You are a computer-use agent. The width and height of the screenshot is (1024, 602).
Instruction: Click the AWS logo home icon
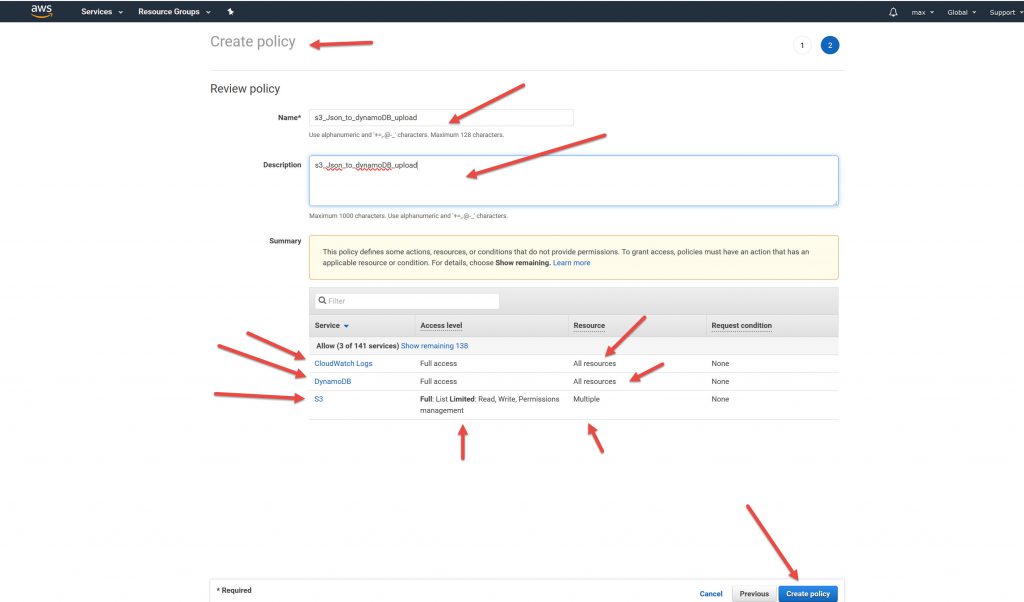[x=41, y=11]
